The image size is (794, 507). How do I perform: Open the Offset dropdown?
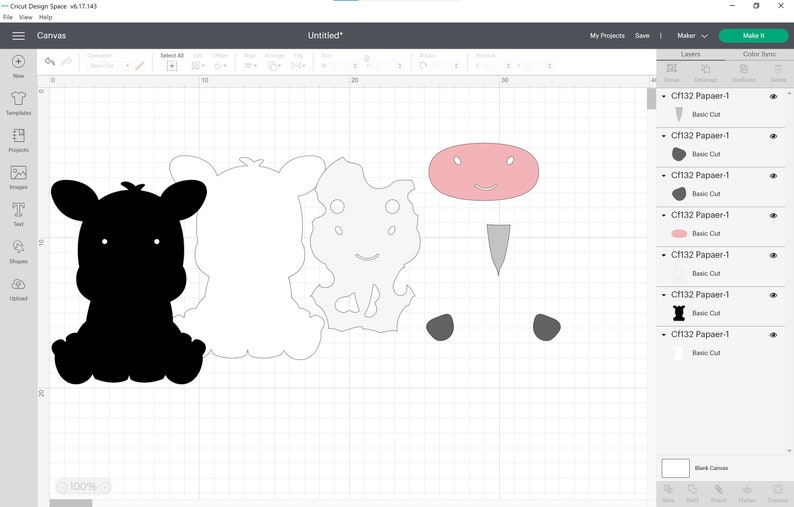tap(219, 66)
